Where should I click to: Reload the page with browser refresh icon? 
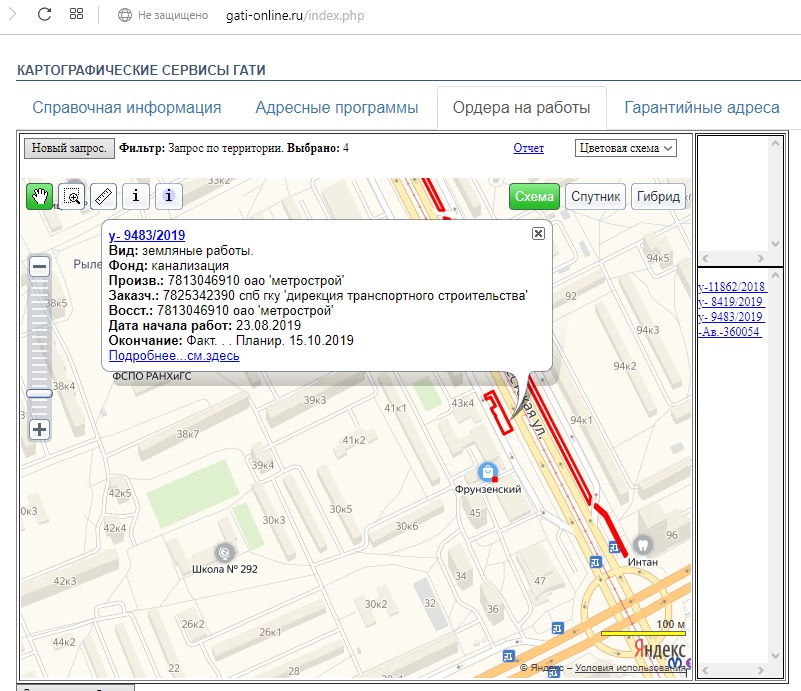click(x=45, y=15)
